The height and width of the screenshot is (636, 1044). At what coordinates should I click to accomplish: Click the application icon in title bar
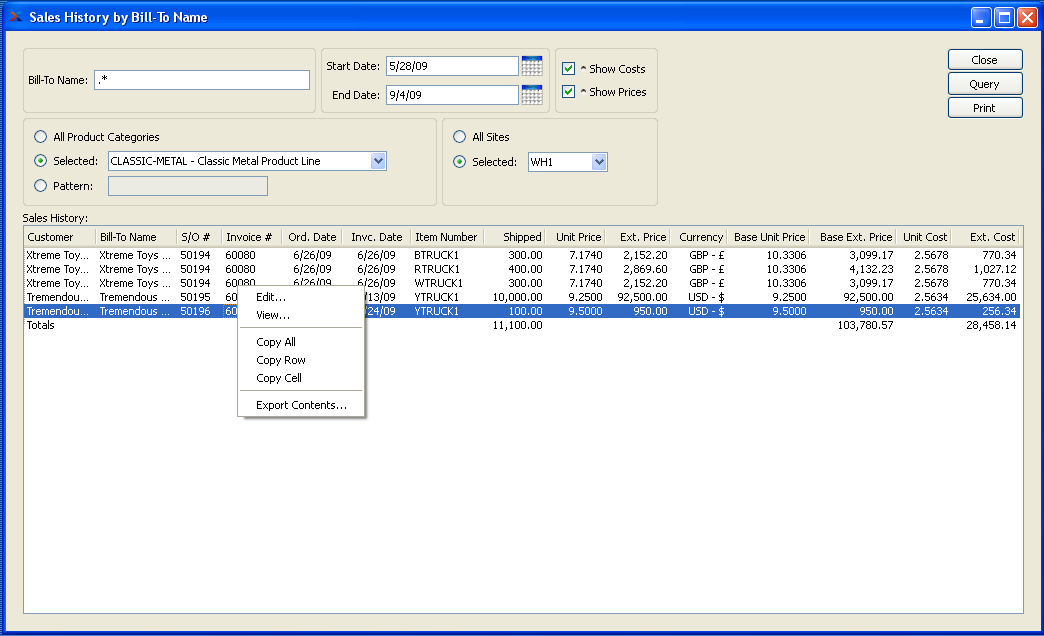click(x=15, y=17)
